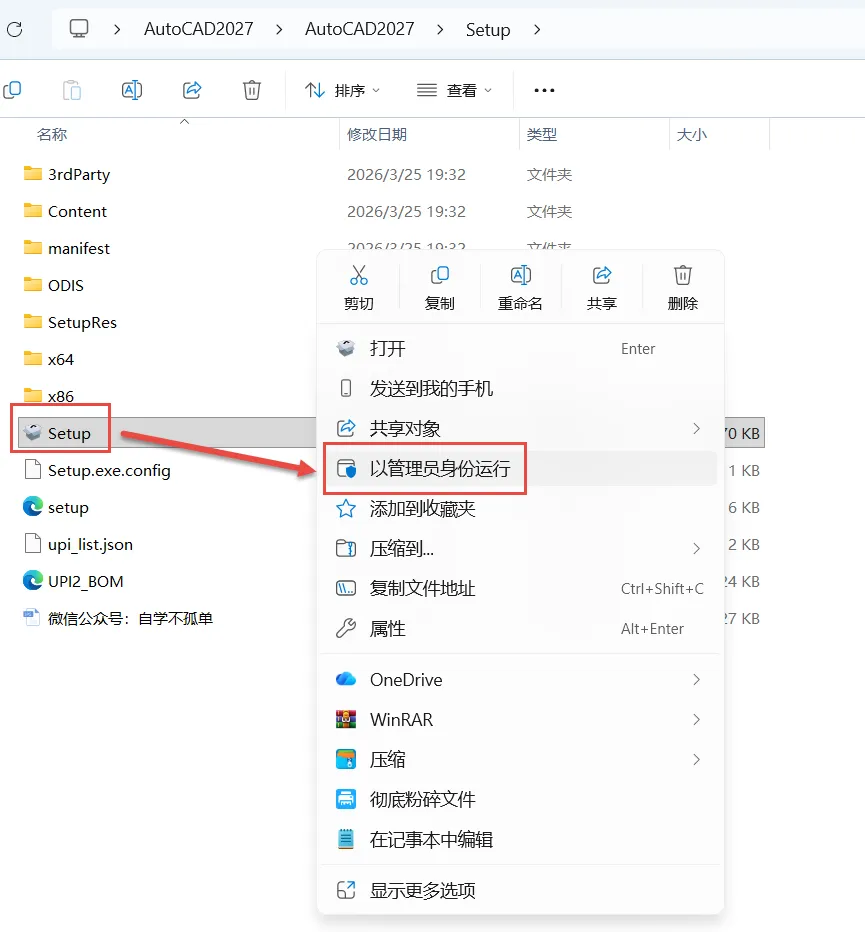Expand the OneDrive submenu
The image size is (865, 932).
coord(520,679)
